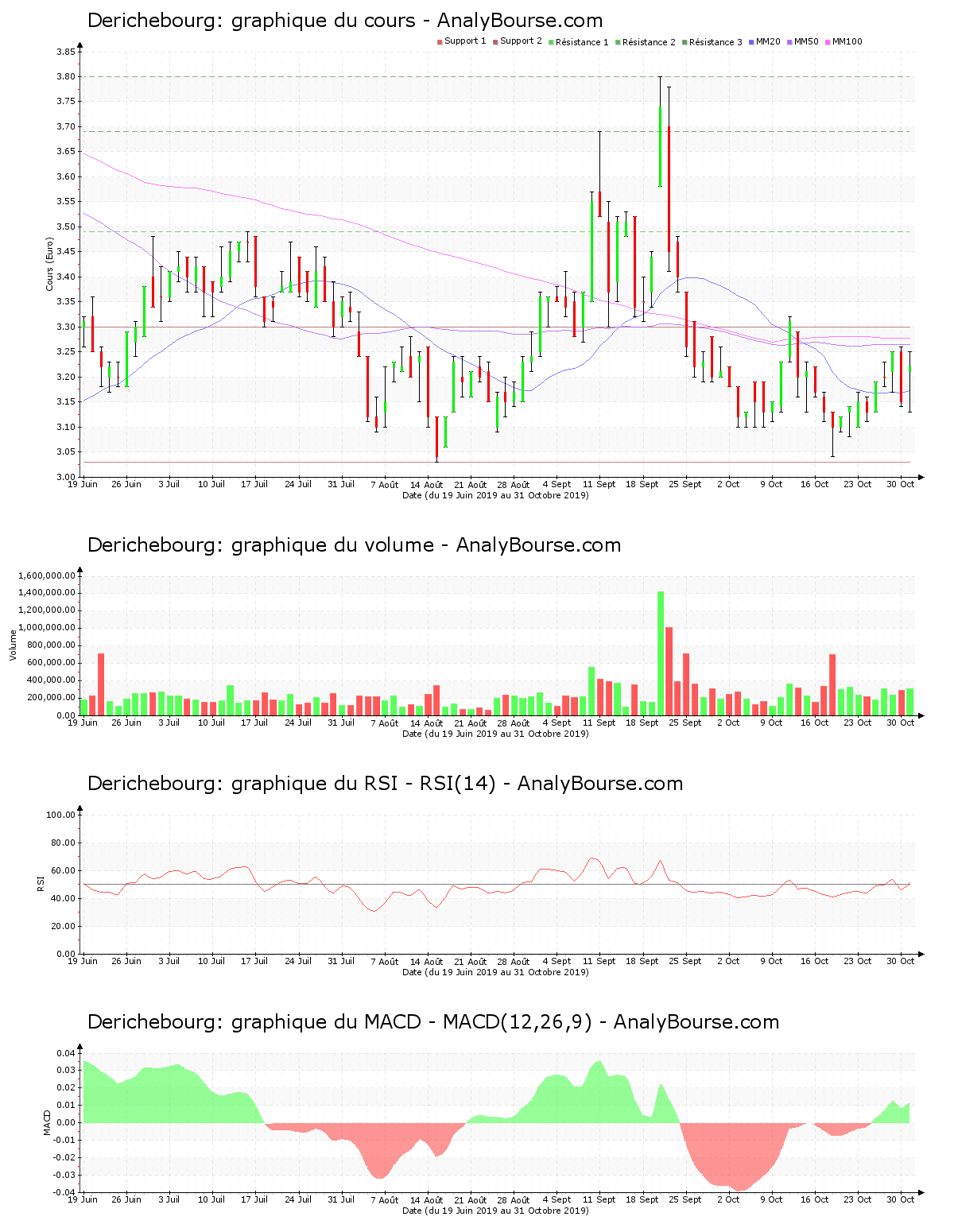Click 0.00 on the MACD axis
The width and height of the screenshot is (954, 1232).
point(66,1122)
